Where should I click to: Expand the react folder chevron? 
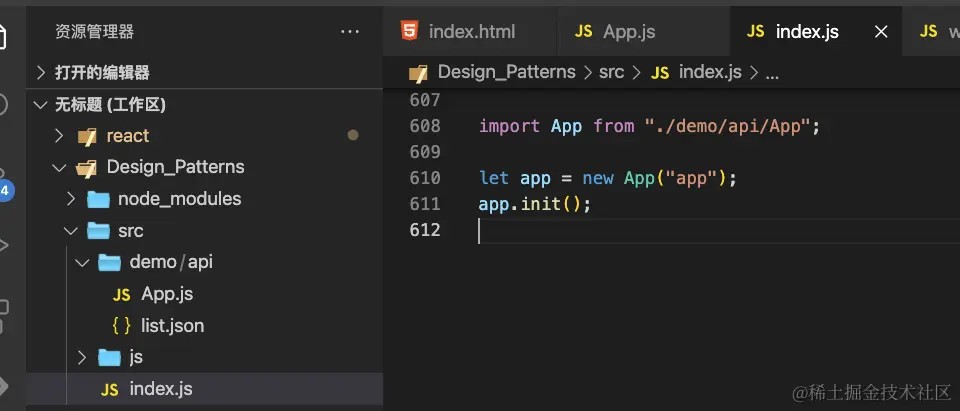(x=59, y=136)
